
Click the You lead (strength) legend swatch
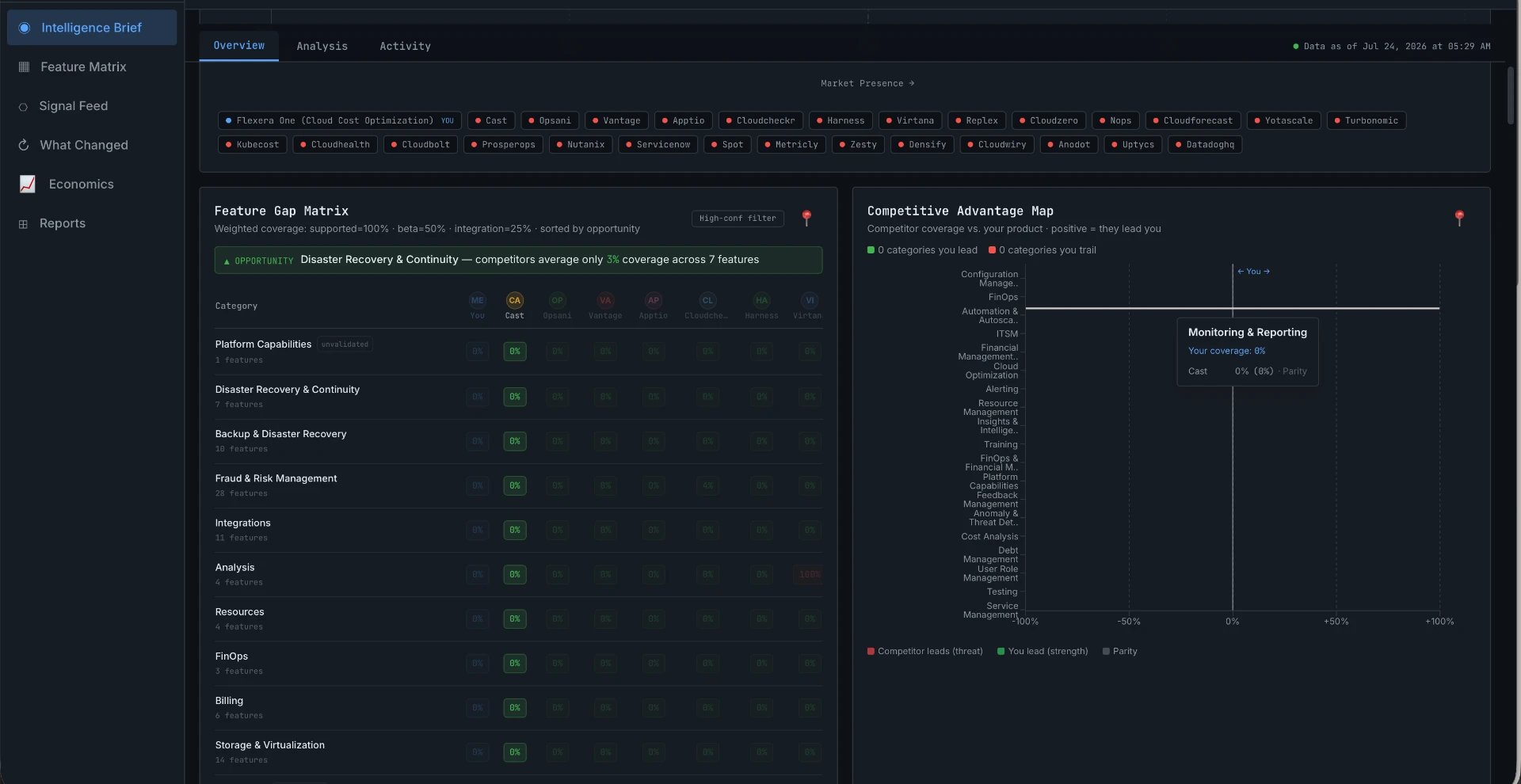point(1001,652)
